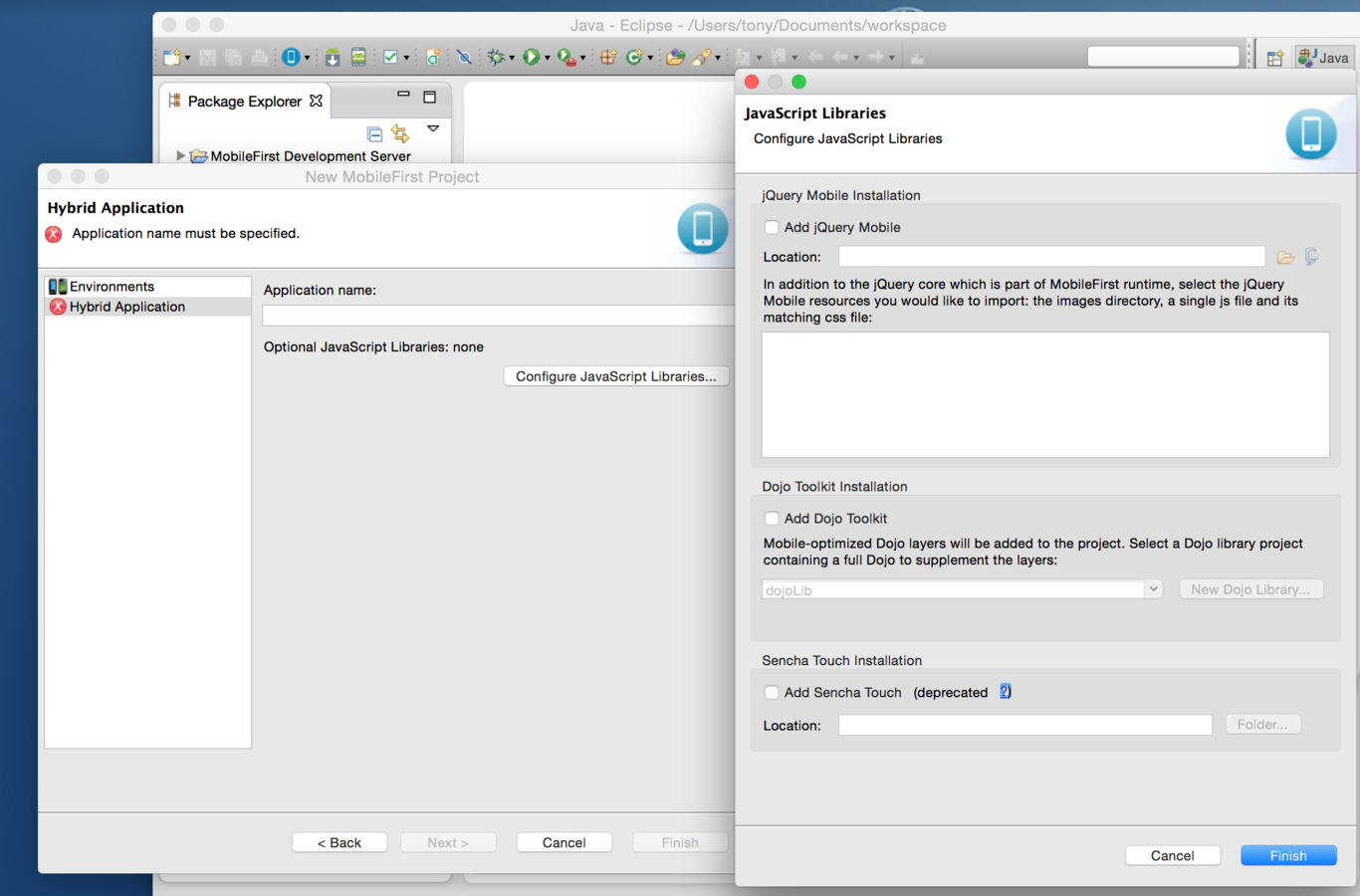Open the External Tools dropdown arrow
The image size is (1360, 896).
pos(583,59)
